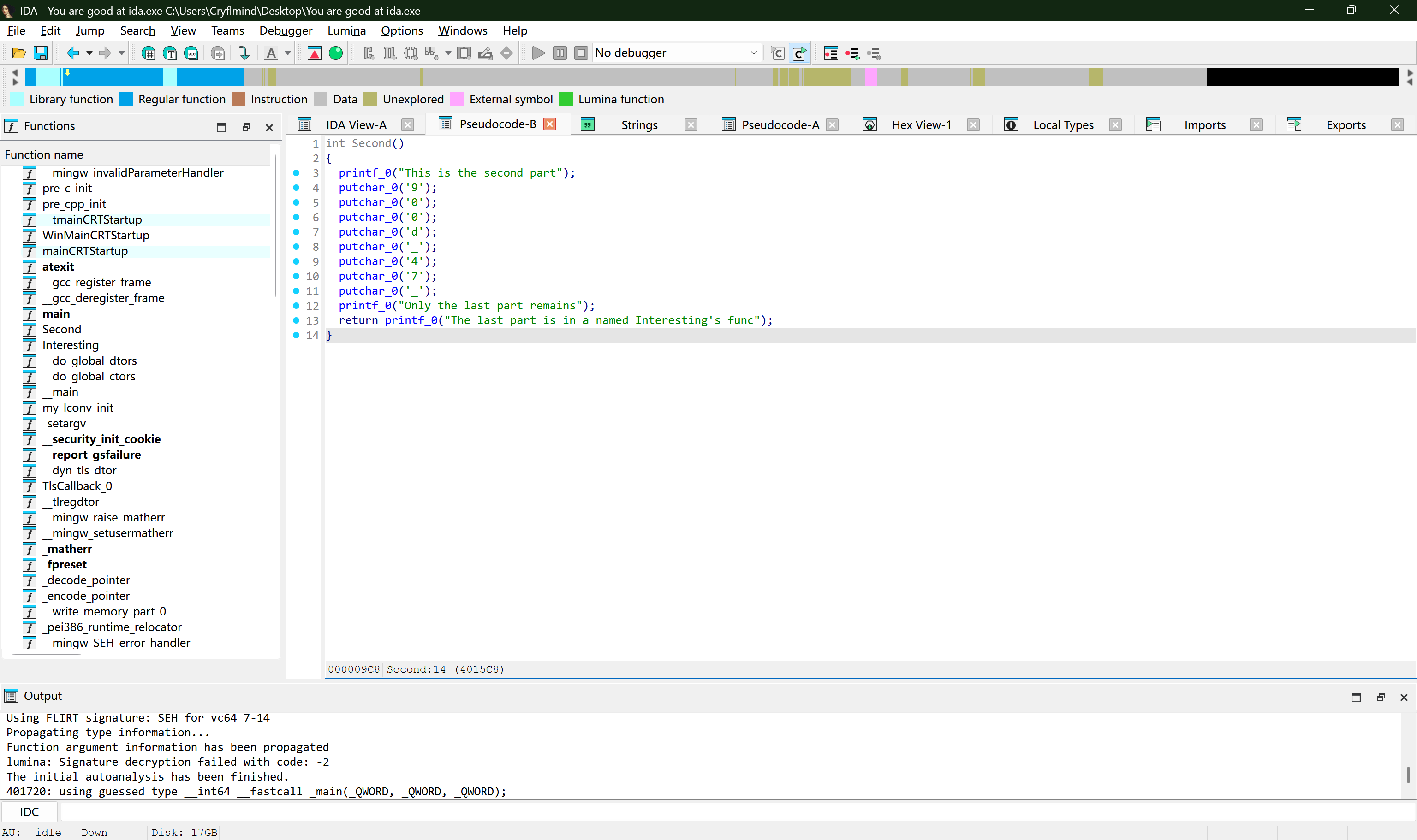Pause the process using the pause icon
The height and width of the screenshot is (840, 1417).
click(x=560, y=53)
